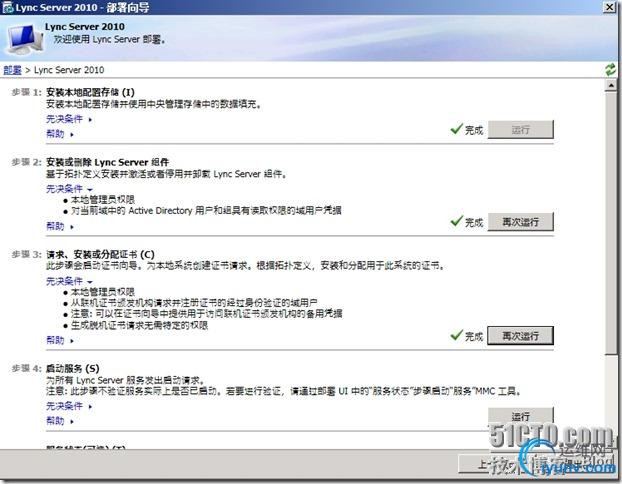Click the disabled 运行 button for step 1
This screenshot has height=484, width=622.
click(520, 130)
